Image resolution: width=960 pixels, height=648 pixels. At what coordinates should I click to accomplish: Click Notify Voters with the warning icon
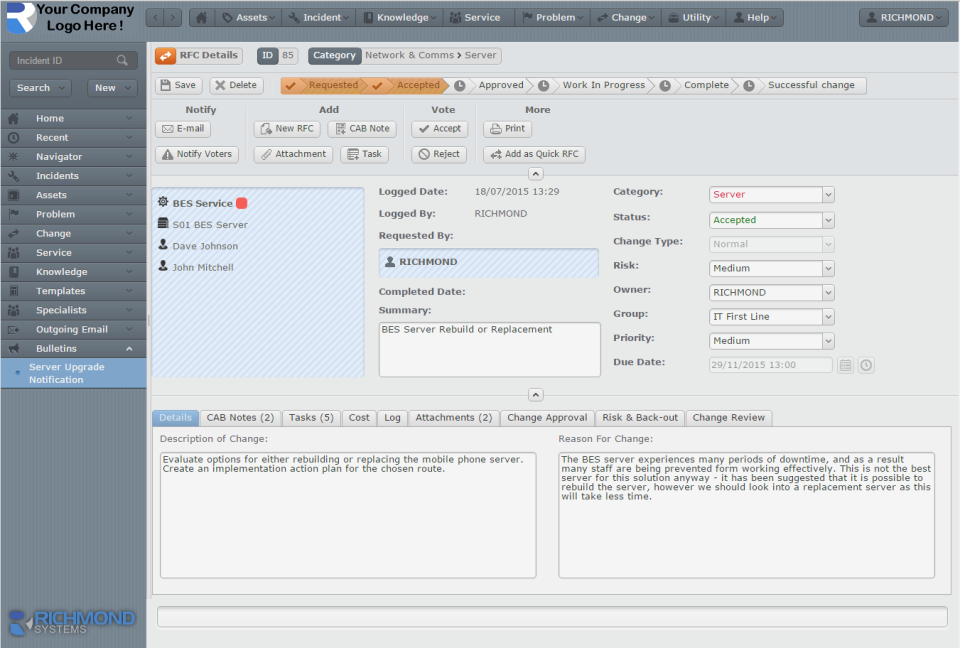pyautogui.click(x=195, y=153)
